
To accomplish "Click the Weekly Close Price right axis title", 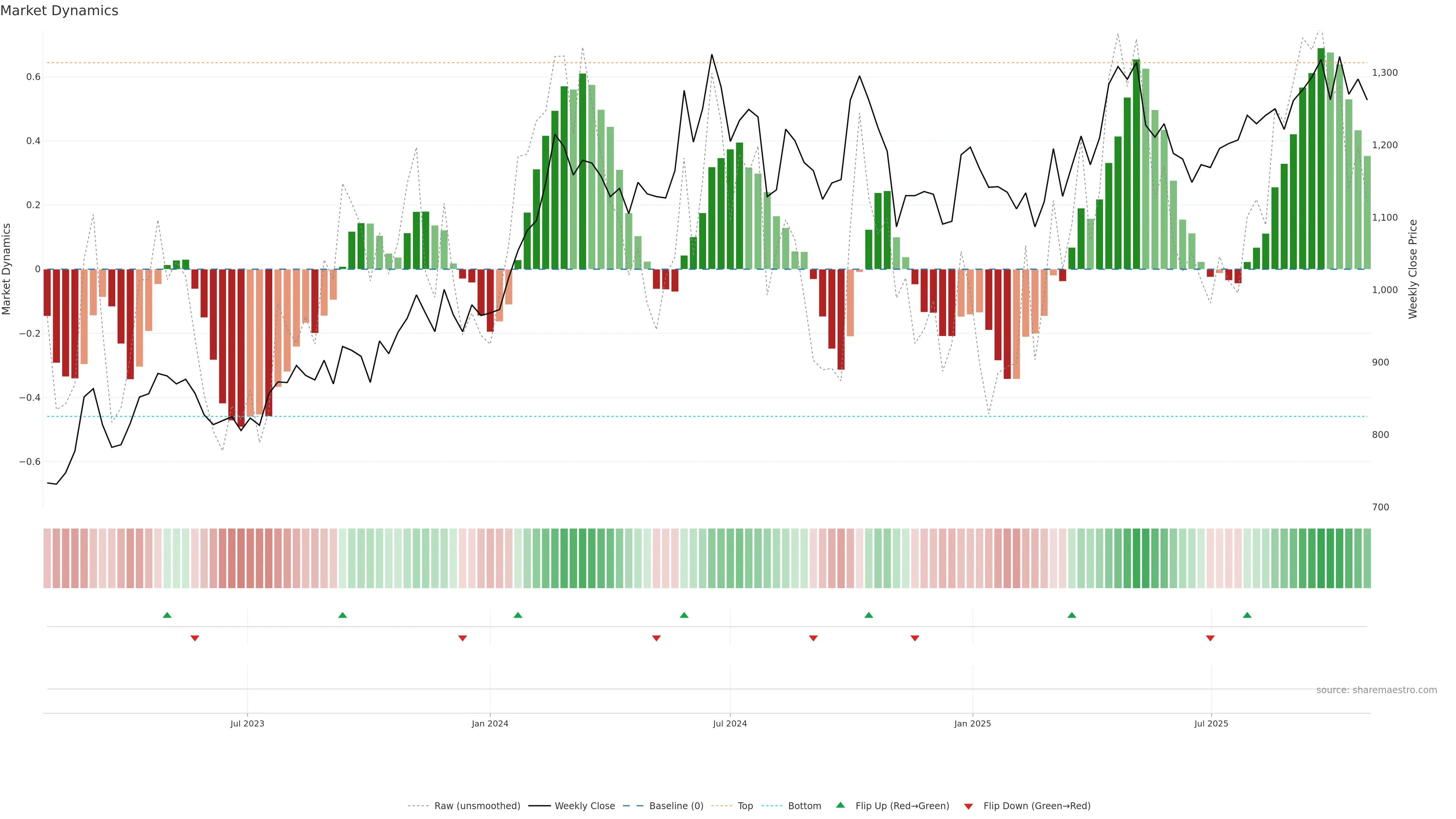I will [x=1412, y=269].
